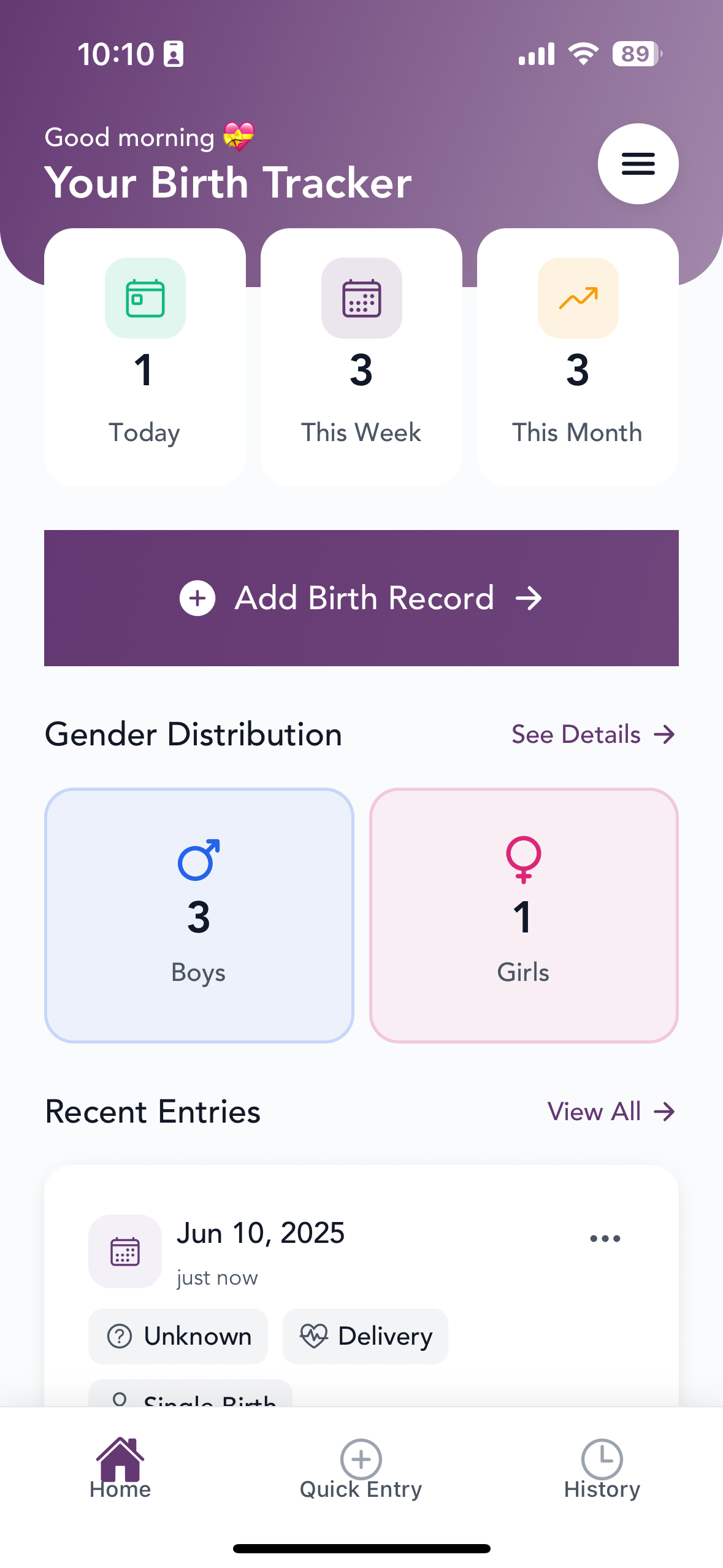The image size is (723, 1568).
Task: Switch to the Home tab
Action: point(120,1469)
